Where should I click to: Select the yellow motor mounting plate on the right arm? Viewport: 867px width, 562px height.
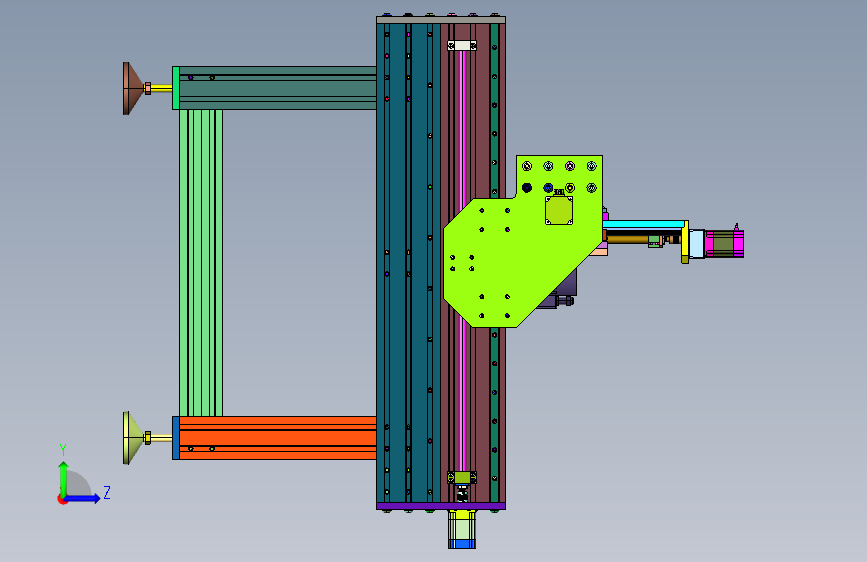(x=685, y=242)
